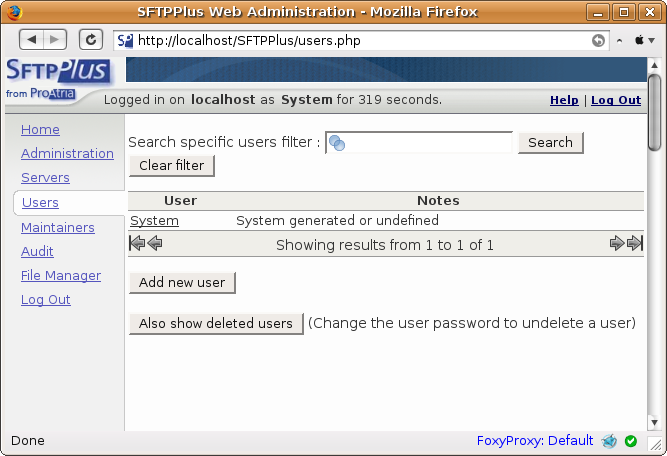Open the System user entry

[154, 220]
